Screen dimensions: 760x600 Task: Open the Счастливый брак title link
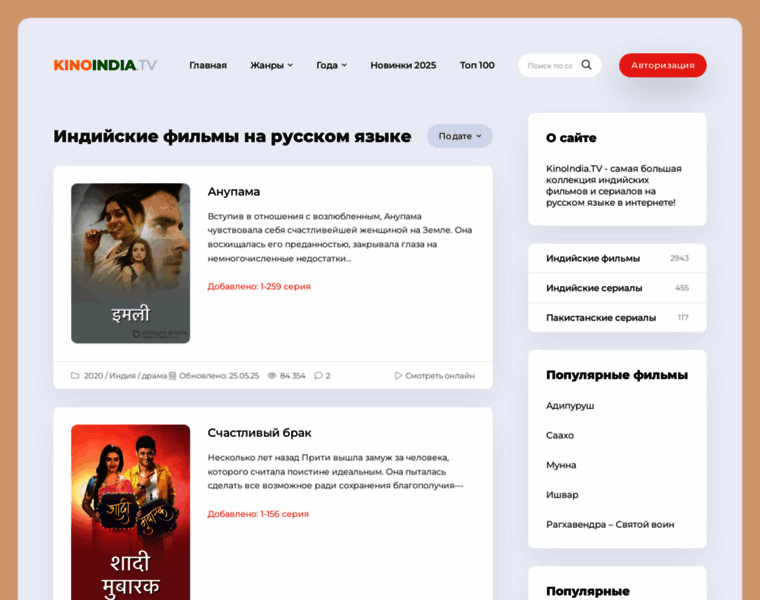pos(259,433)
